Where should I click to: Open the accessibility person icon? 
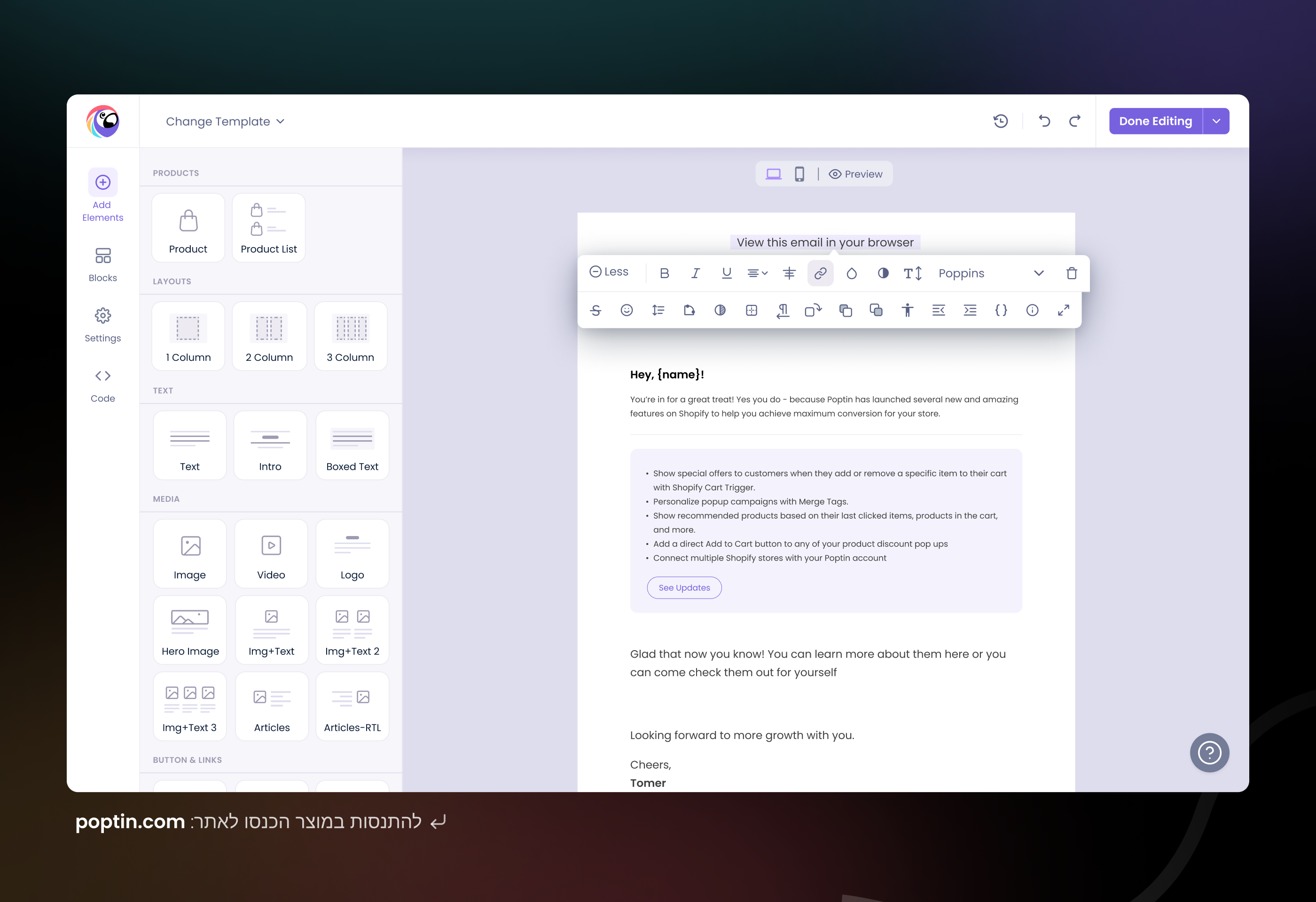(x=907, y=310)
